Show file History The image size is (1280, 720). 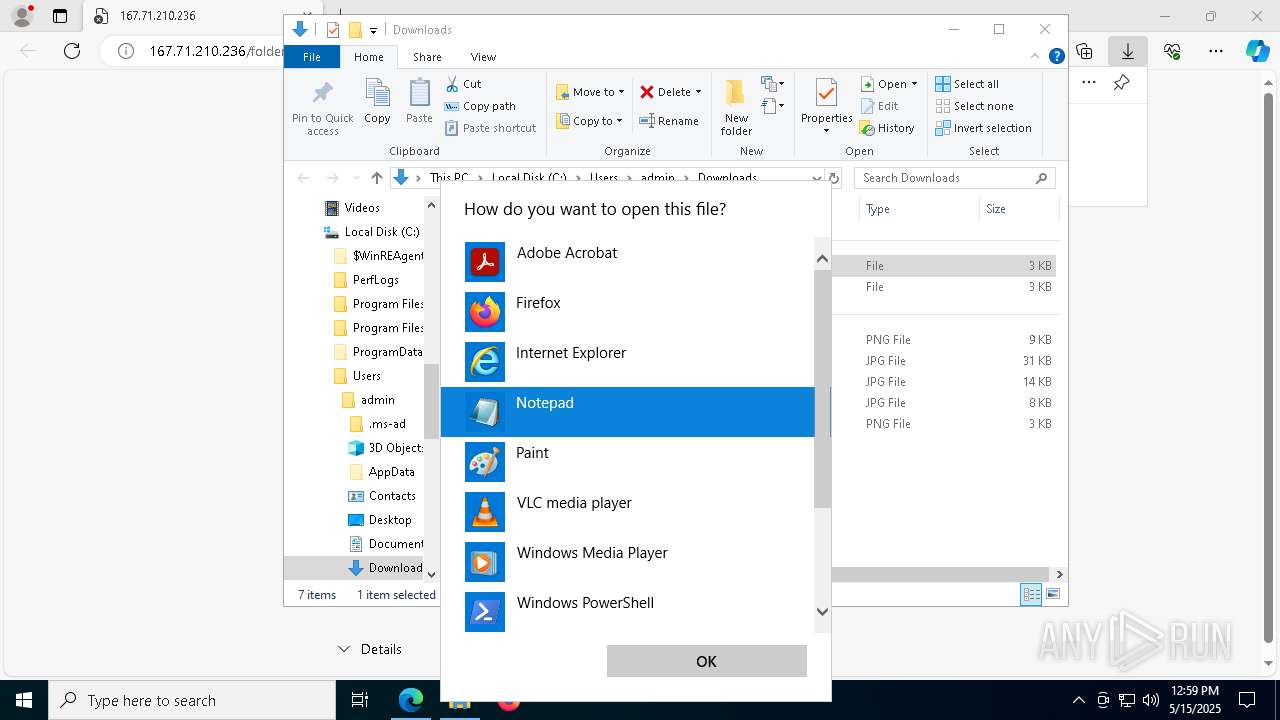point(887,128)
